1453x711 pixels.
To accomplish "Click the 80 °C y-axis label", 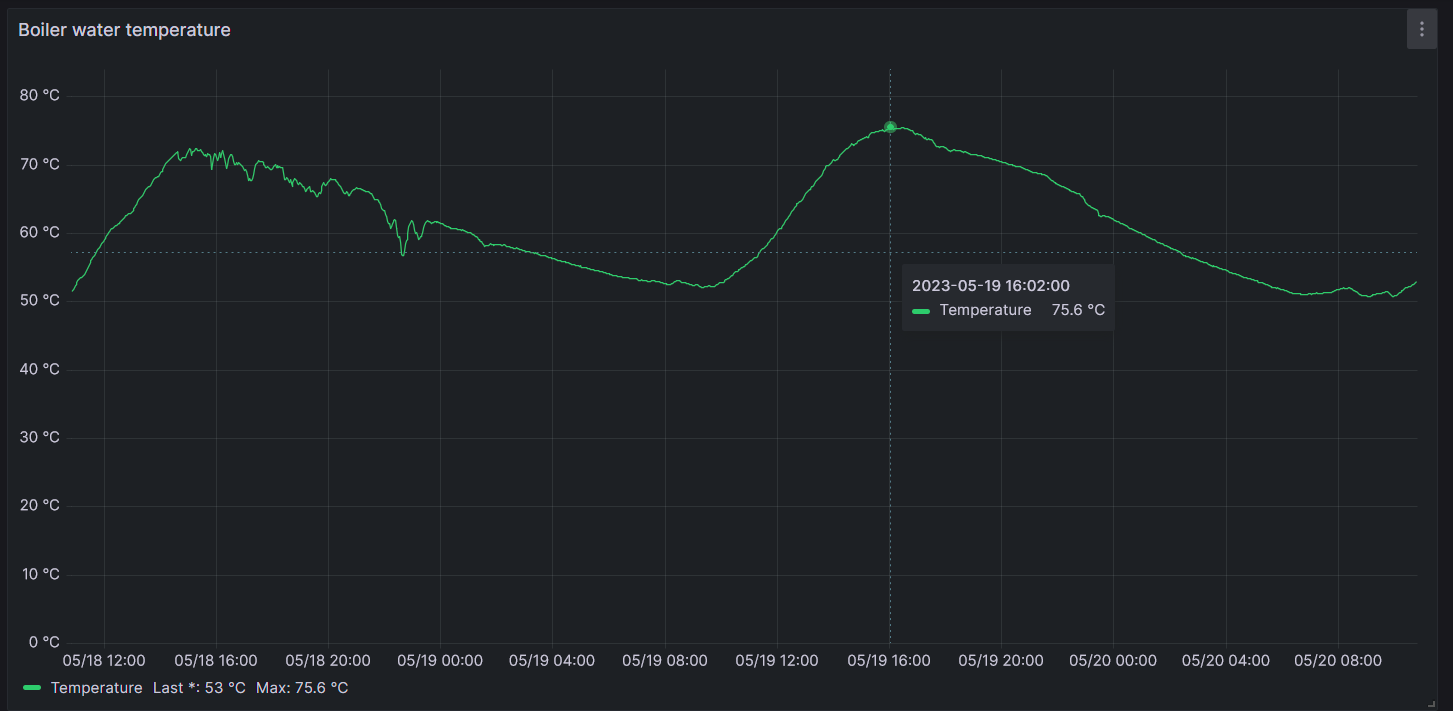I will pos(40,96).
